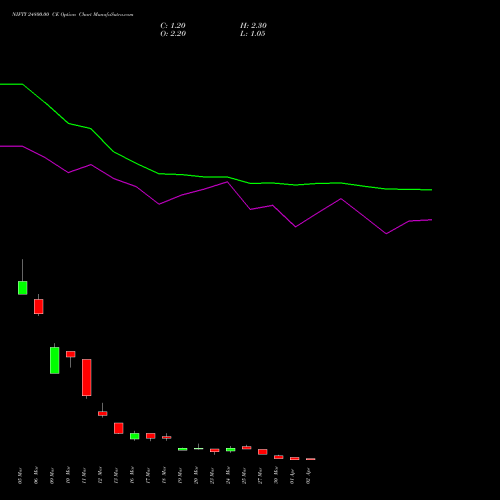Select the green candlestick above 05 Mar
The image size is (500, 500).
pos(23,288)
